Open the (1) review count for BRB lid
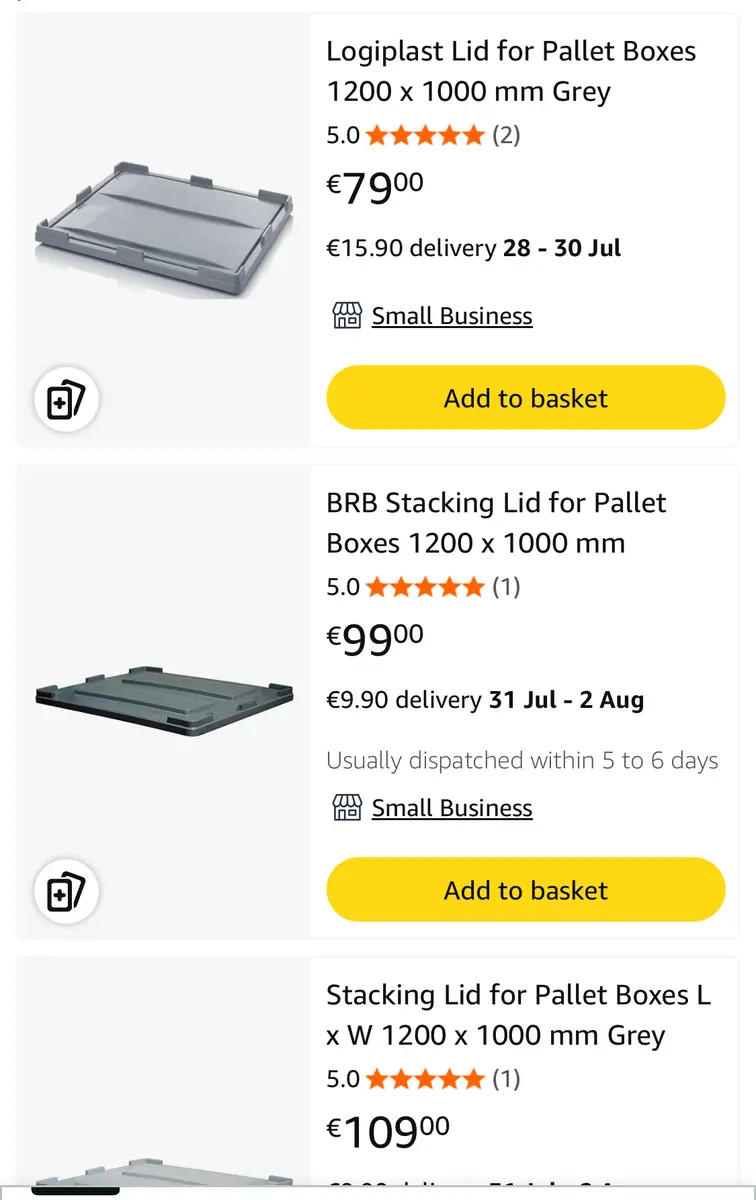 click(x=506, y=587)
